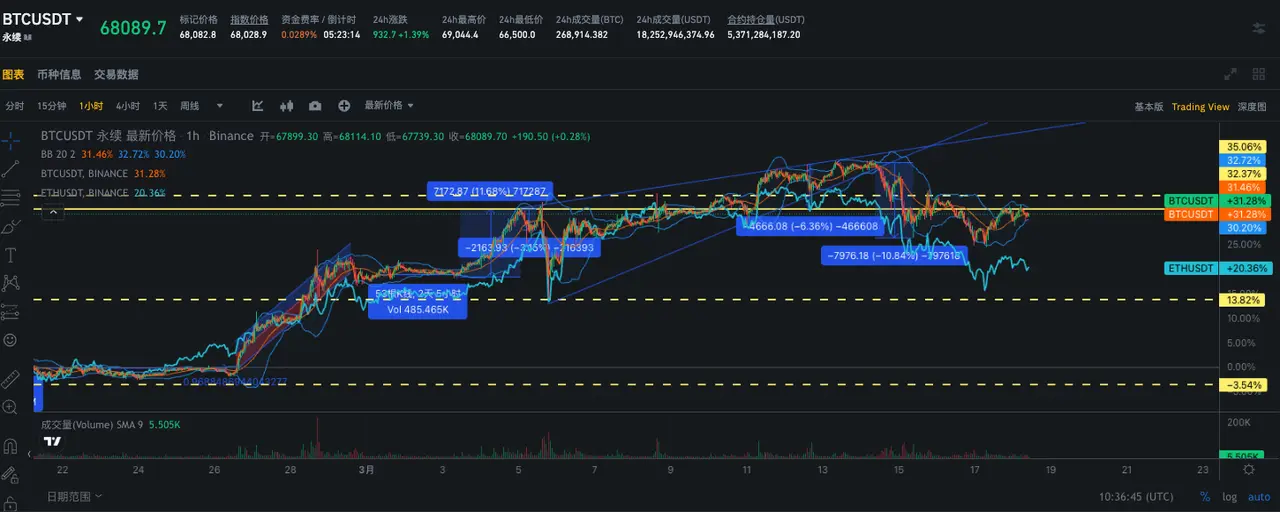
Task: Open the 最新价格 price type dropdown
Action: coord(389,106)
